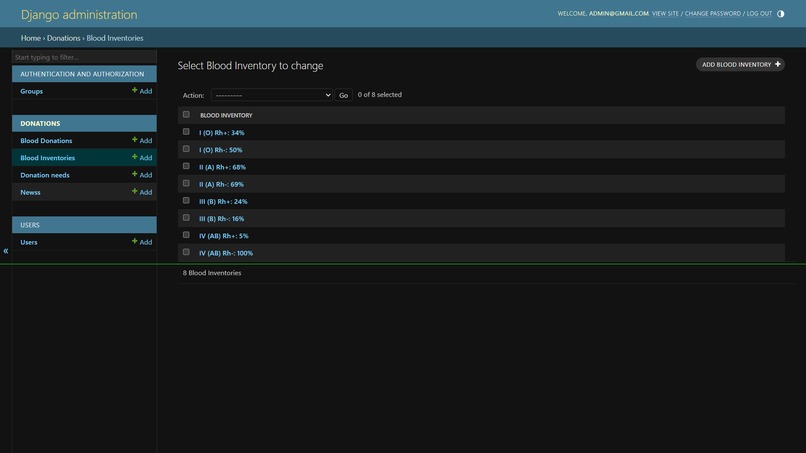The image size is (806, 453).
Task: Select Blood Inventories in the sidebar
Action: 47,158
